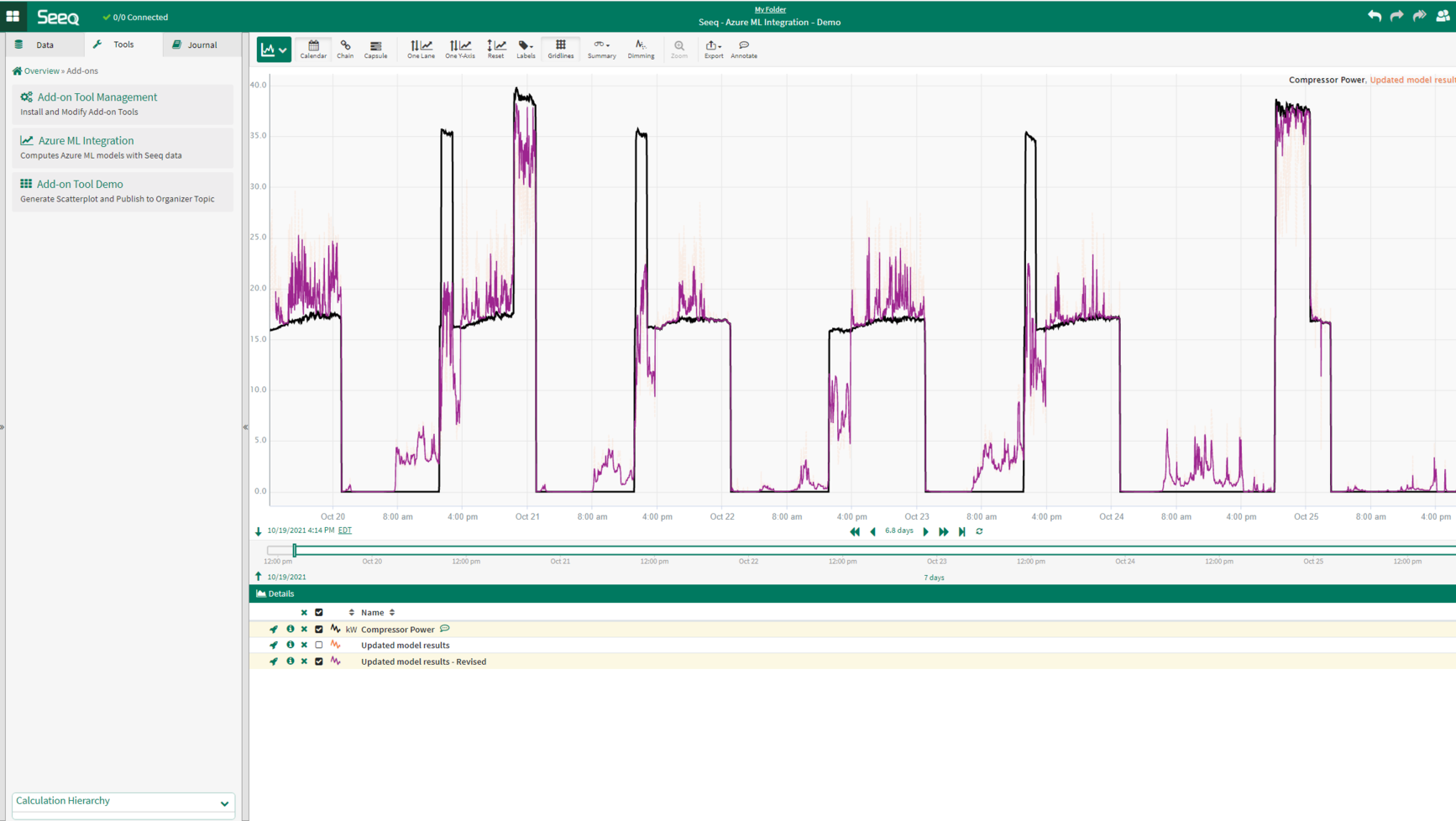The image size is (1456, 821).
Task: Select the Chain view icon
Action: 345,48
